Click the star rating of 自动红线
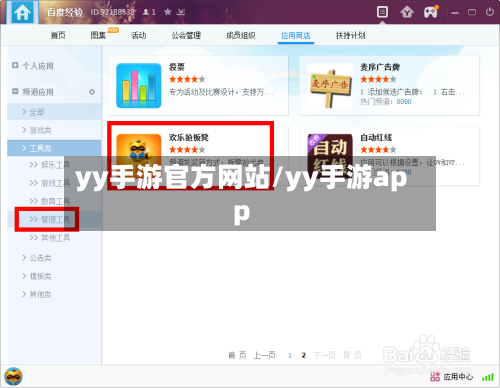 tap(378, 150)
